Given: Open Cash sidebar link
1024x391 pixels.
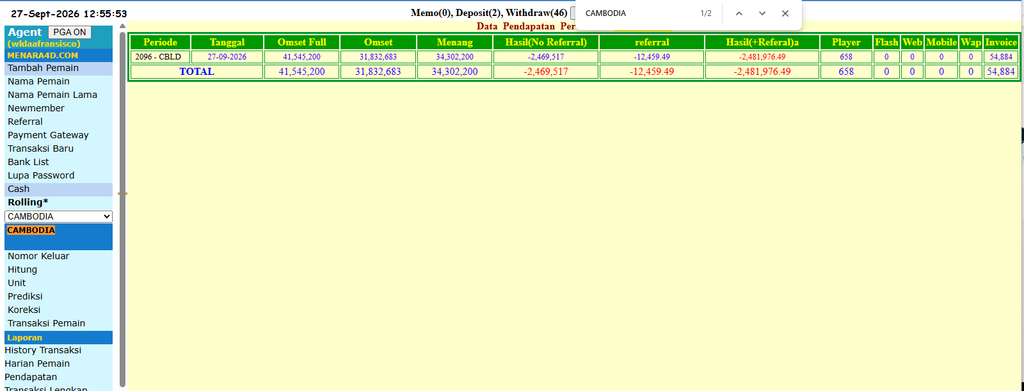Looking at the screenshot, I should tap(18, 189).
